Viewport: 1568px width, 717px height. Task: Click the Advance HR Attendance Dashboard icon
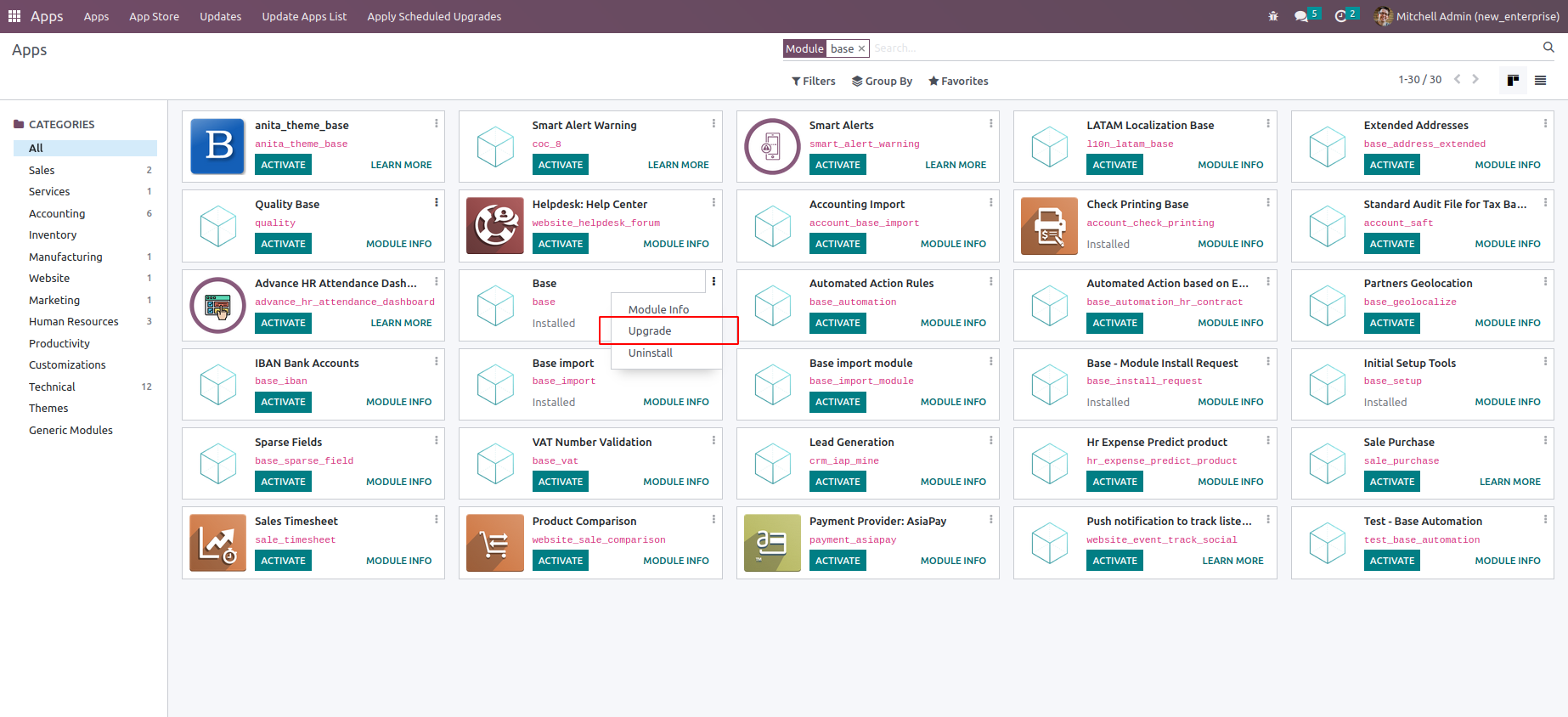[x=218, y=304]
